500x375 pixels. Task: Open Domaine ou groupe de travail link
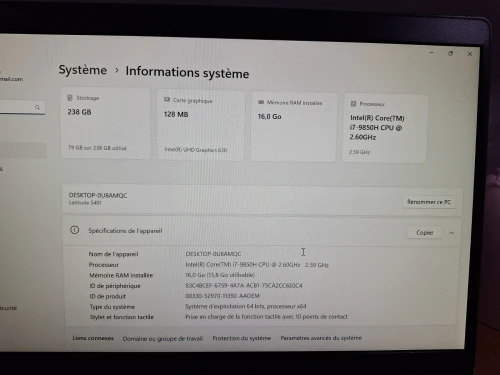[x=163, y=338]
